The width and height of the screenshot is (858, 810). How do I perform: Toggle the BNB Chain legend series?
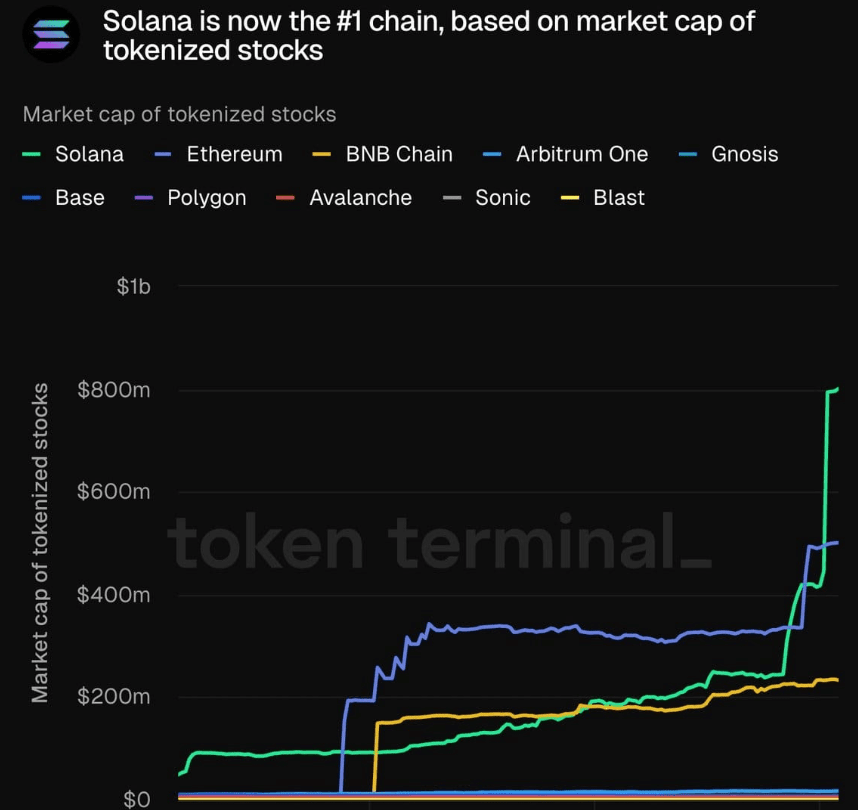(399, 154)
